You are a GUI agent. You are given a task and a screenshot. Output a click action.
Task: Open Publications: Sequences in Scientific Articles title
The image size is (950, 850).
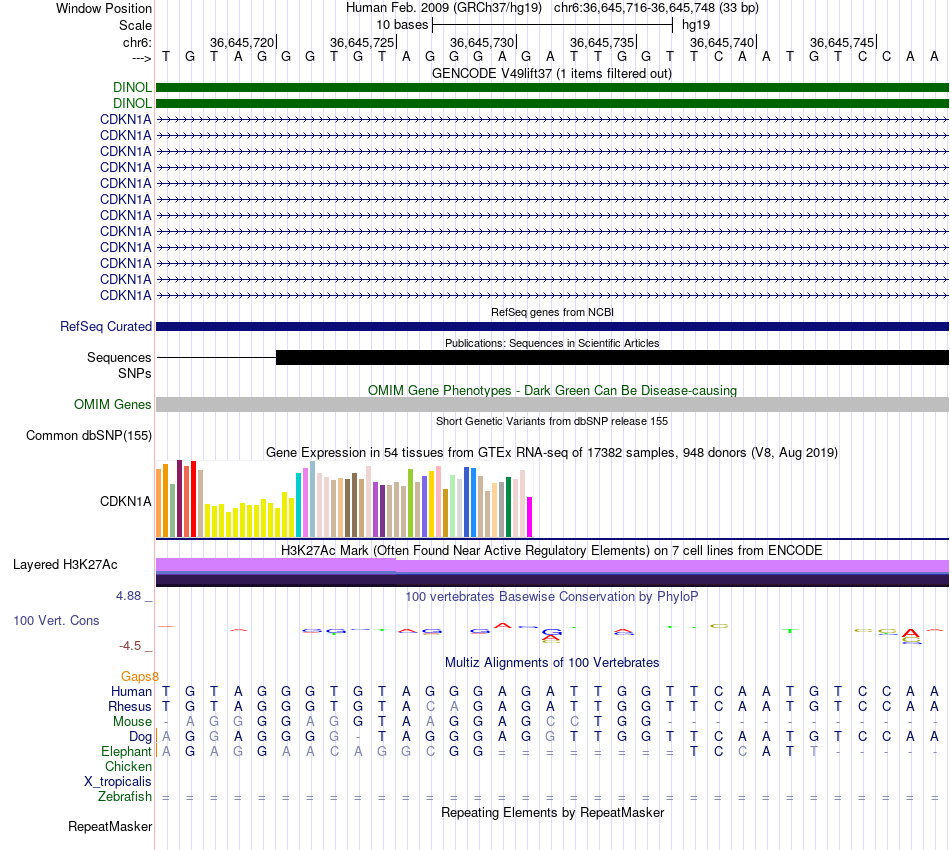pos(552,343)
